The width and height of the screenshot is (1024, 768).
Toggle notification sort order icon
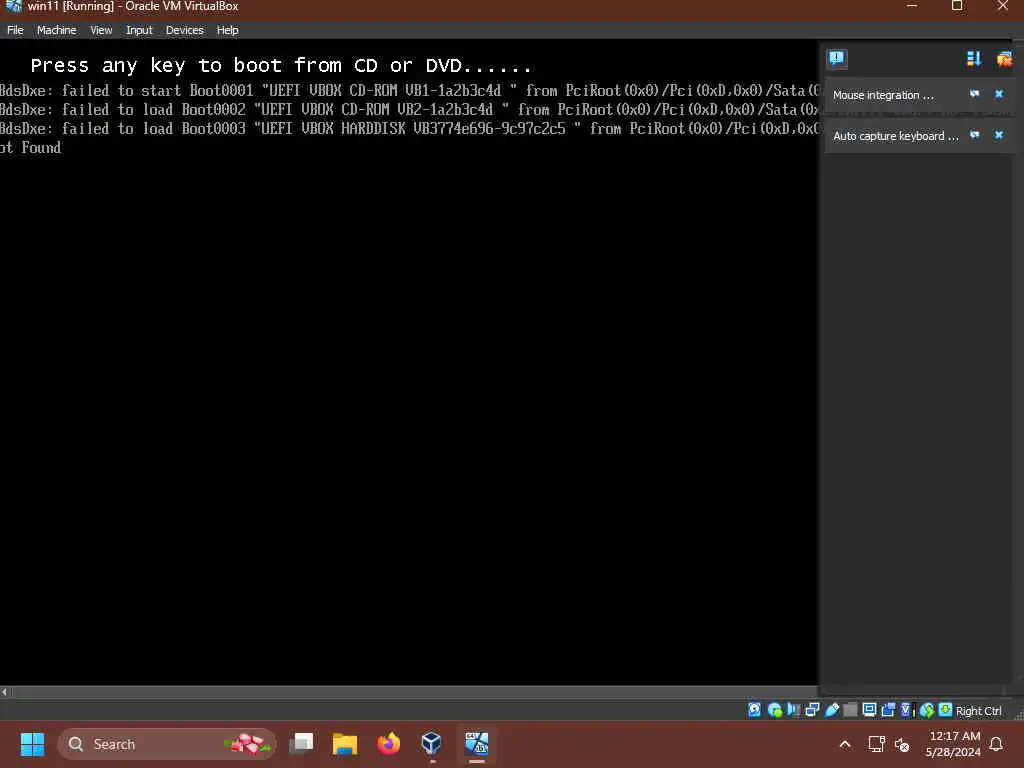(974, 59)
